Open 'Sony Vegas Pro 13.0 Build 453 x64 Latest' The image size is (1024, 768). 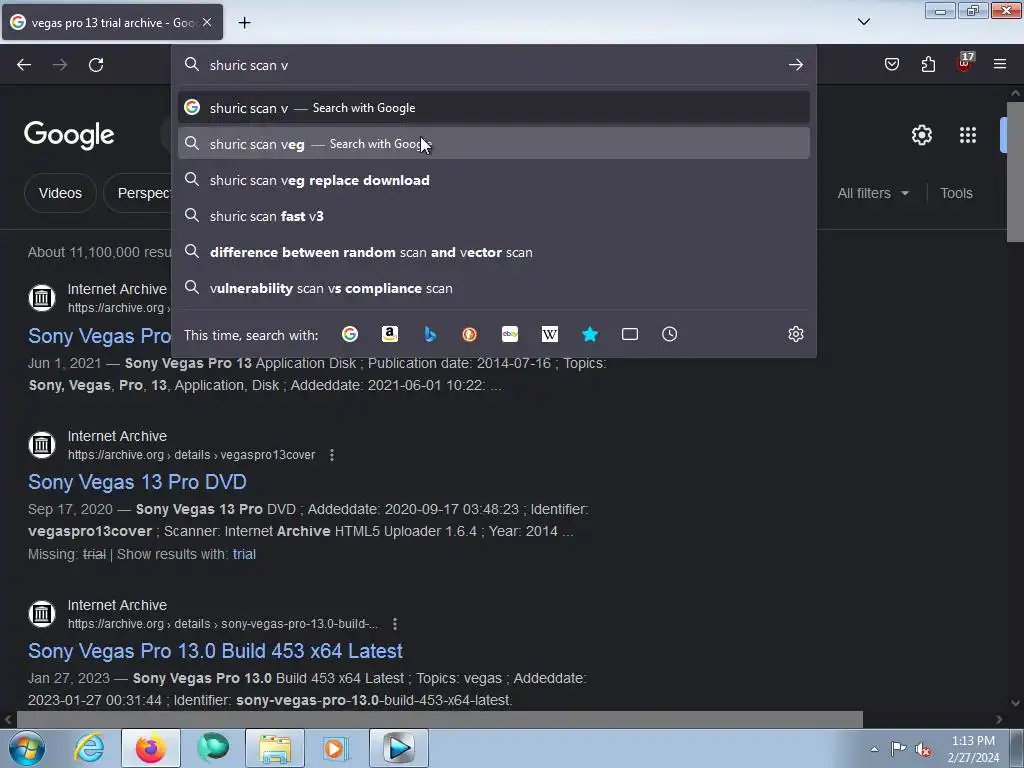point(216,651)
